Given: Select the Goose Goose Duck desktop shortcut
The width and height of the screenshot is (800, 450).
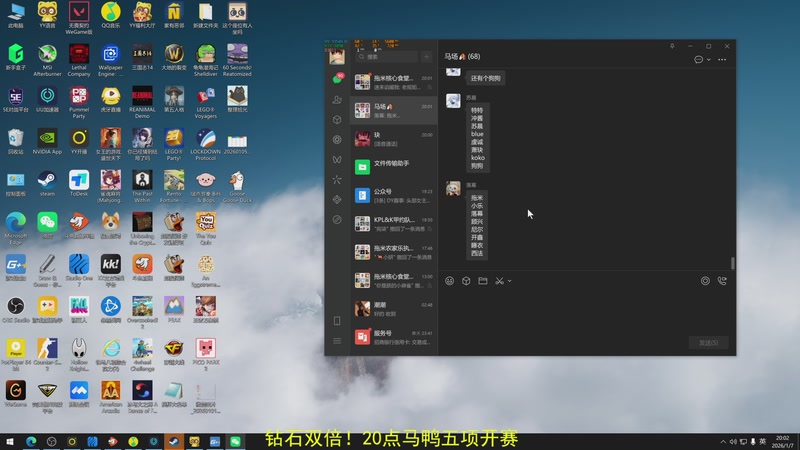Looking at the screenshot, I should 237,187.
